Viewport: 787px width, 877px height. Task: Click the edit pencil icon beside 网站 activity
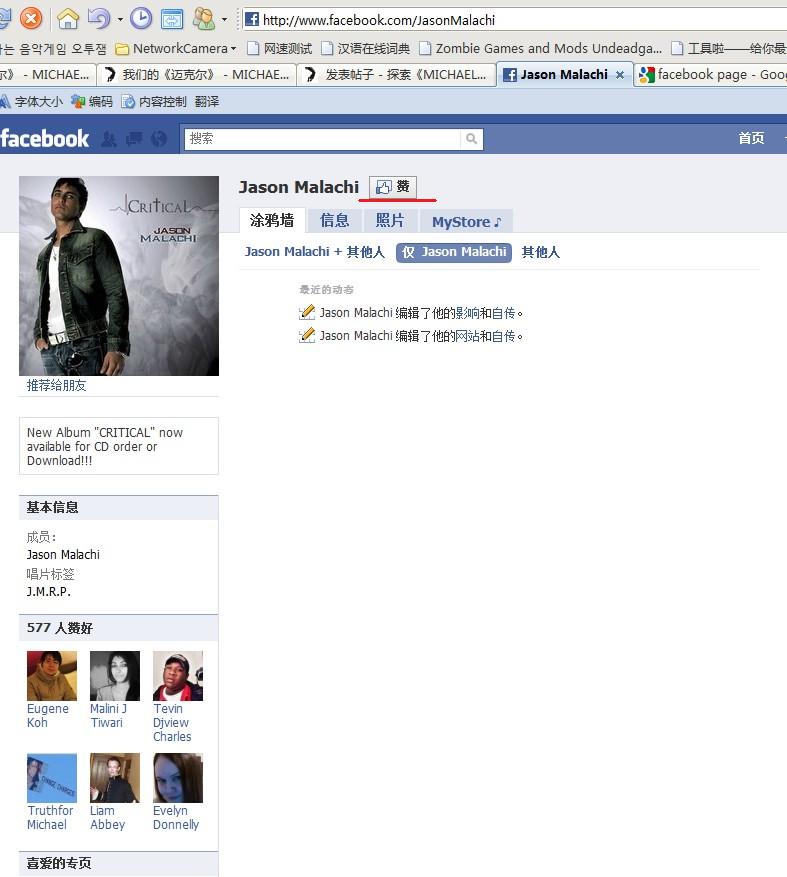coord(307,335)
